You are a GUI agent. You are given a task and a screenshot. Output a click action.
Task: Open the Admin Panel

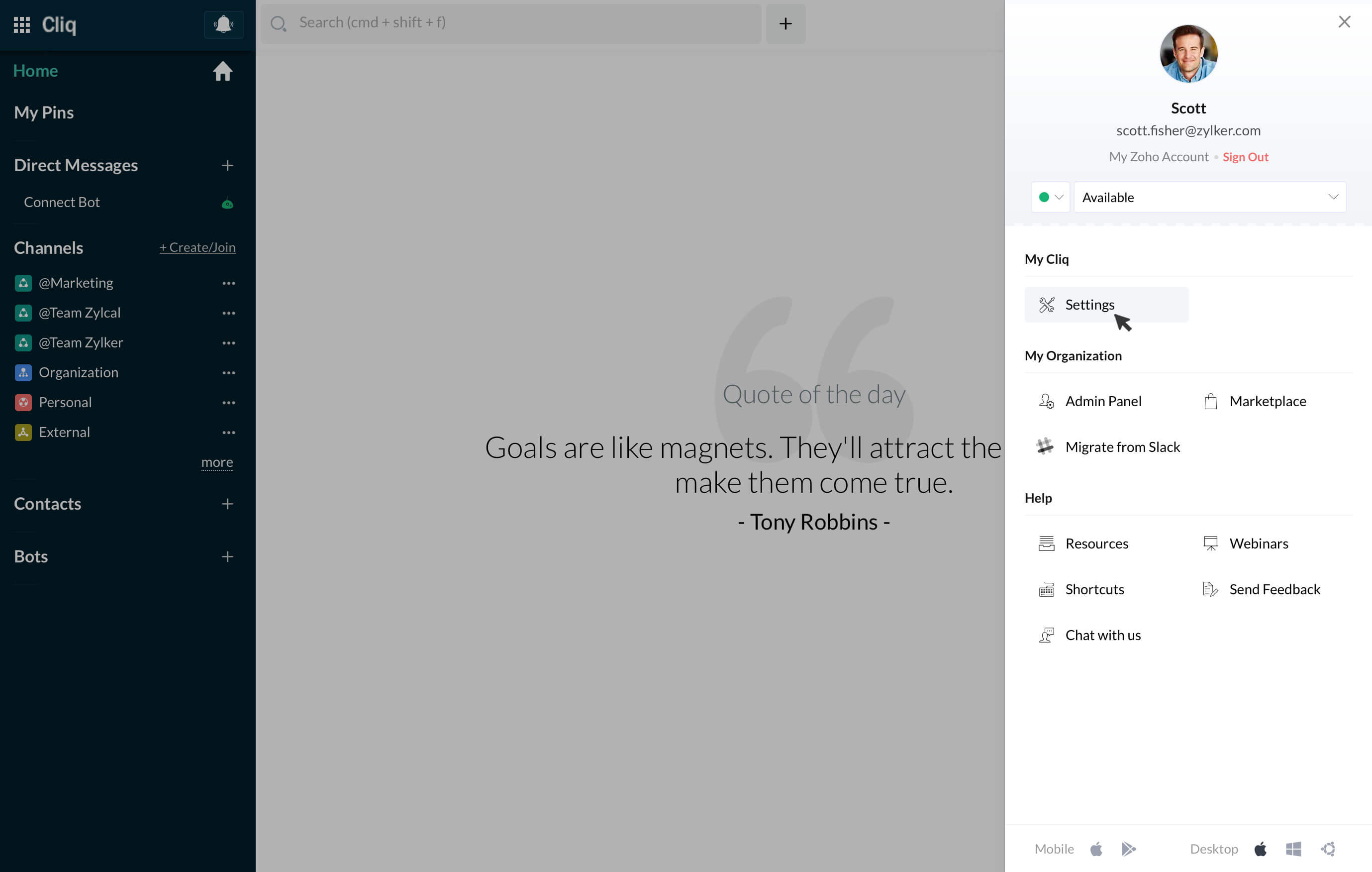1103,401
